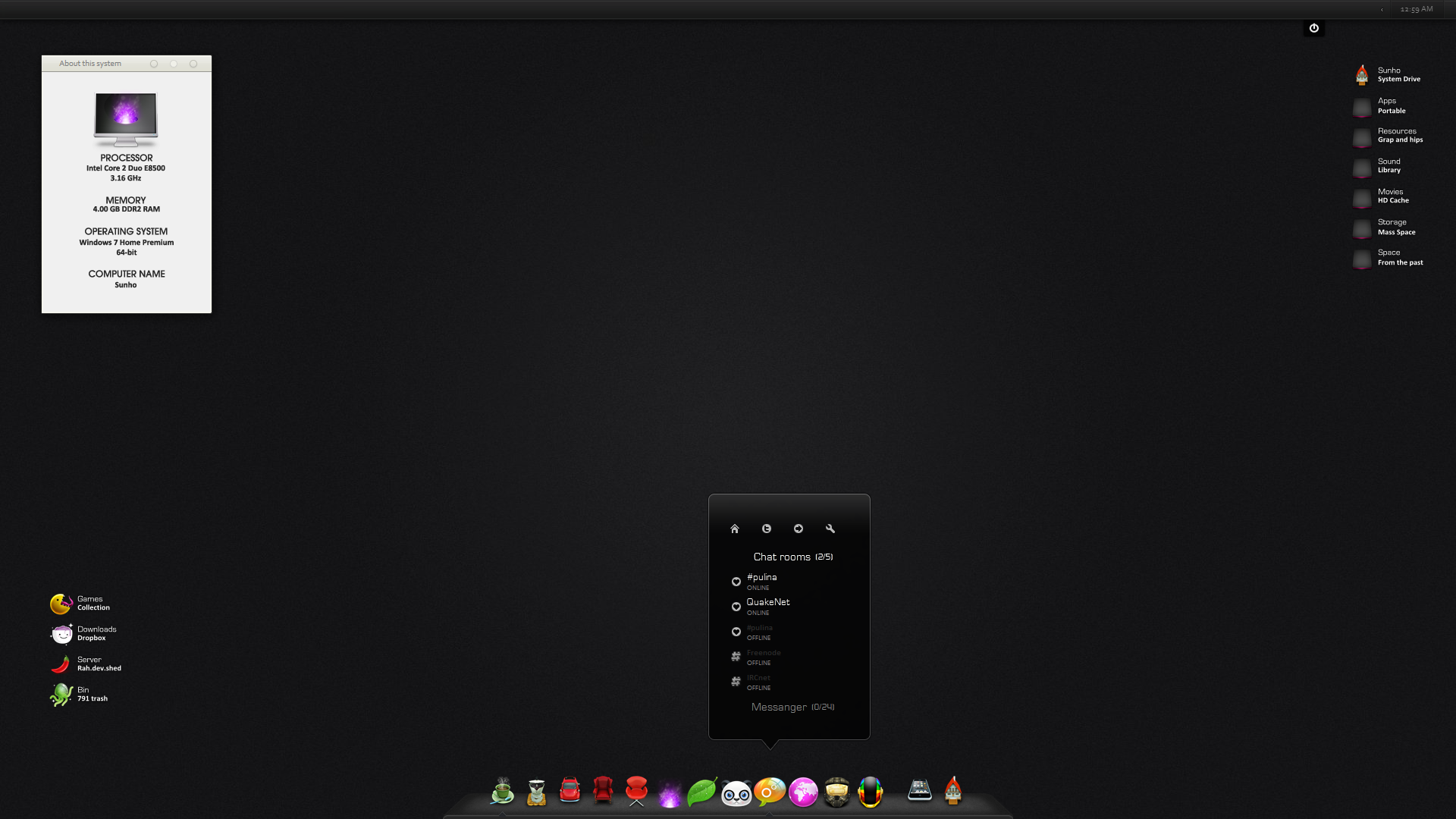The width and height of the screenshot is (1456, 819).
Task: Open the Resources Grap and hips drive
Action: pos(1362,137)
